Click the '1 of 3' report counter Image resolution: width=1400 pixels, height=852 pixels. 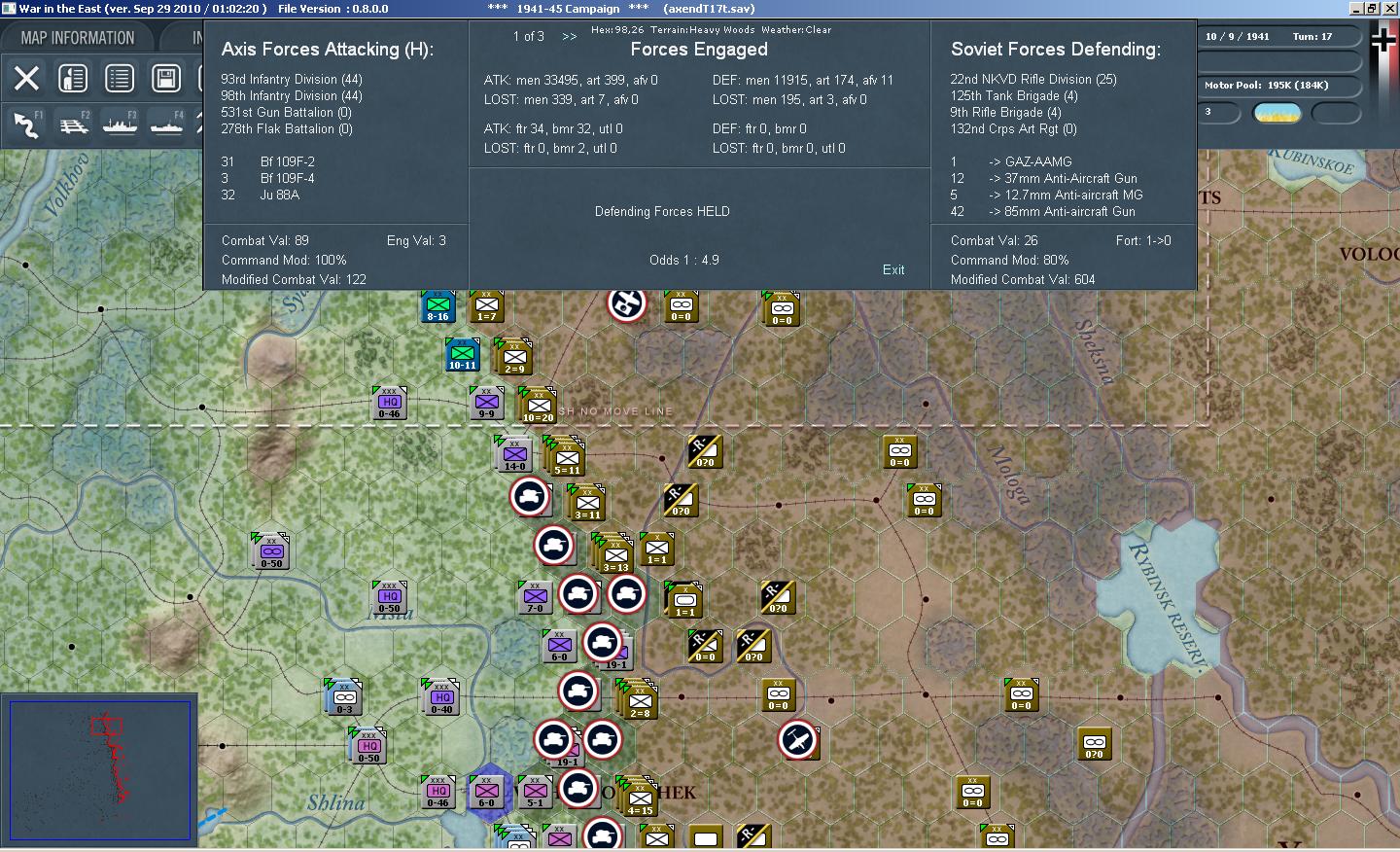[528, 37]
